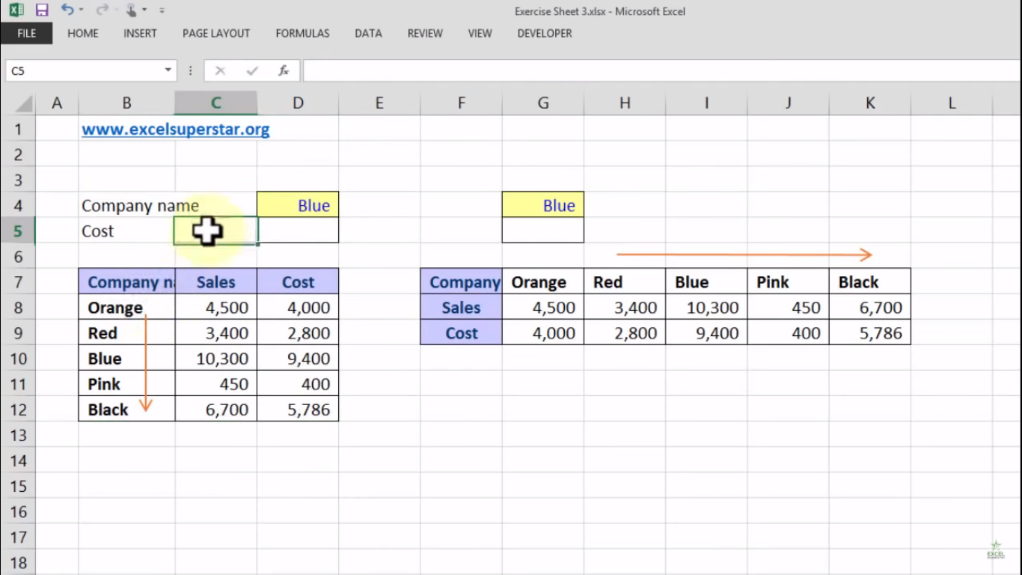This screenshot has width=1022, height=575.
Task: Click the Excel application icon
Action: pyautogui.click(x=16, y=10)
